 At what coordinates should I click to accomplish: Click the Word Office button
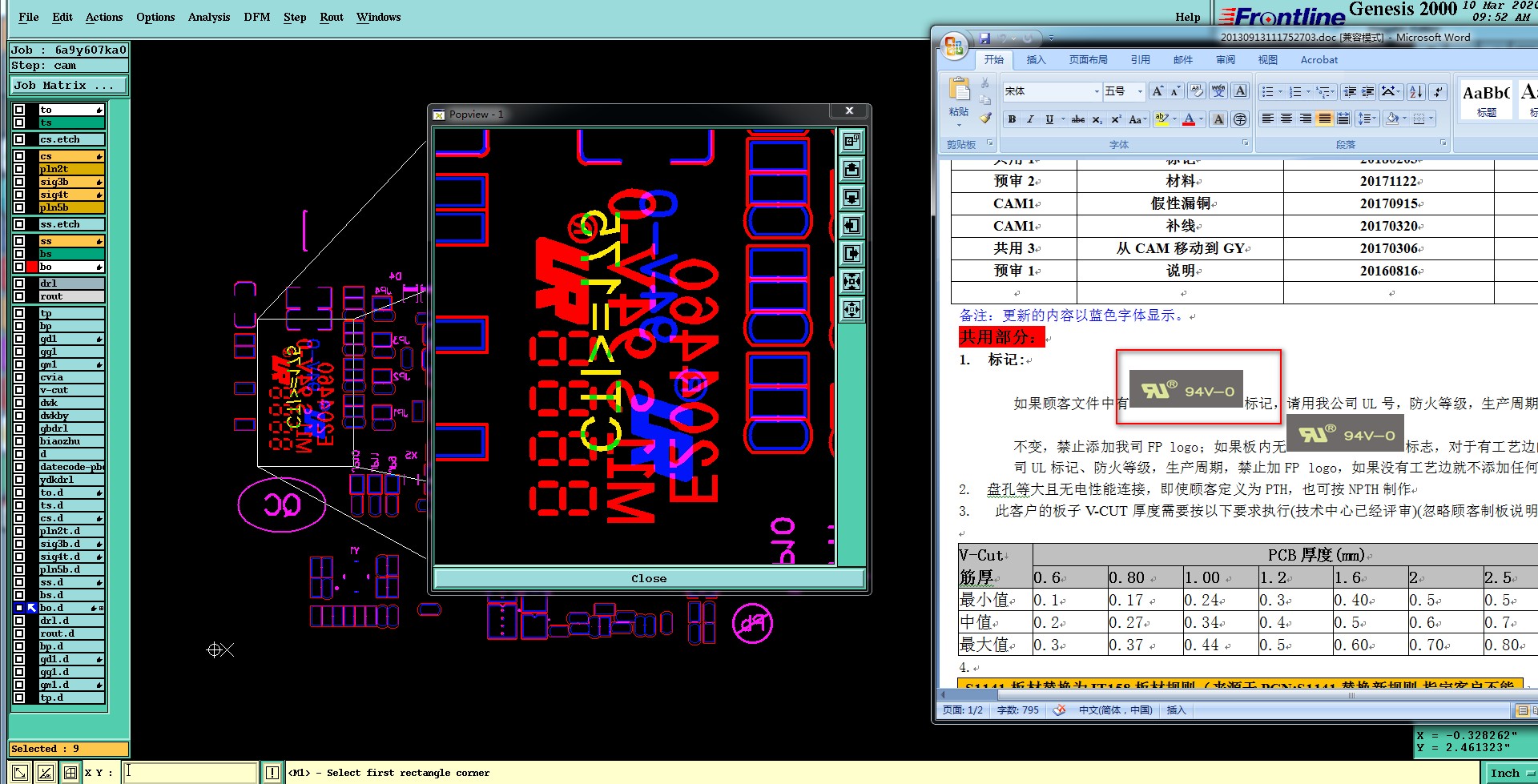click(954, 46)
